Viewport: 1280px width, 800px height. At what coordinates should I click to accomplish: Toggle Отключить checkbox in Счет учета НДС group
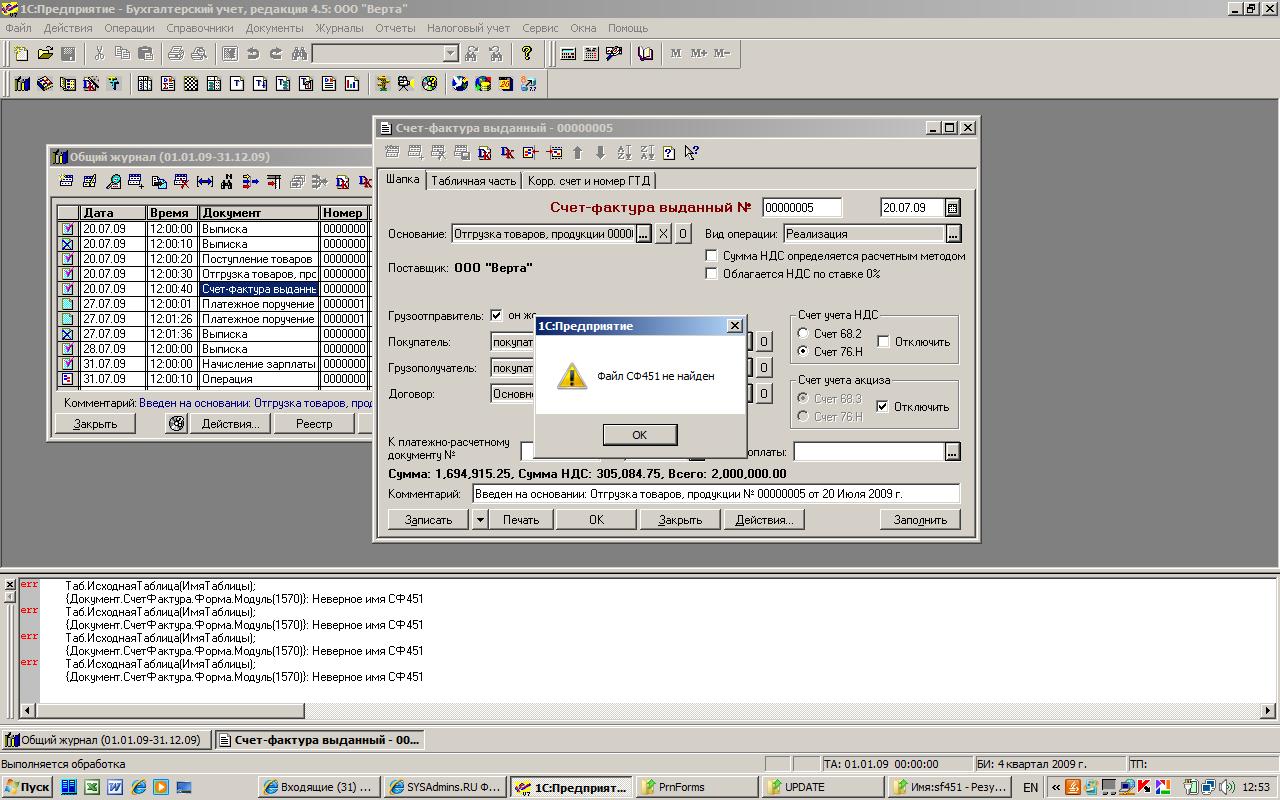click(x=883, y=342)
